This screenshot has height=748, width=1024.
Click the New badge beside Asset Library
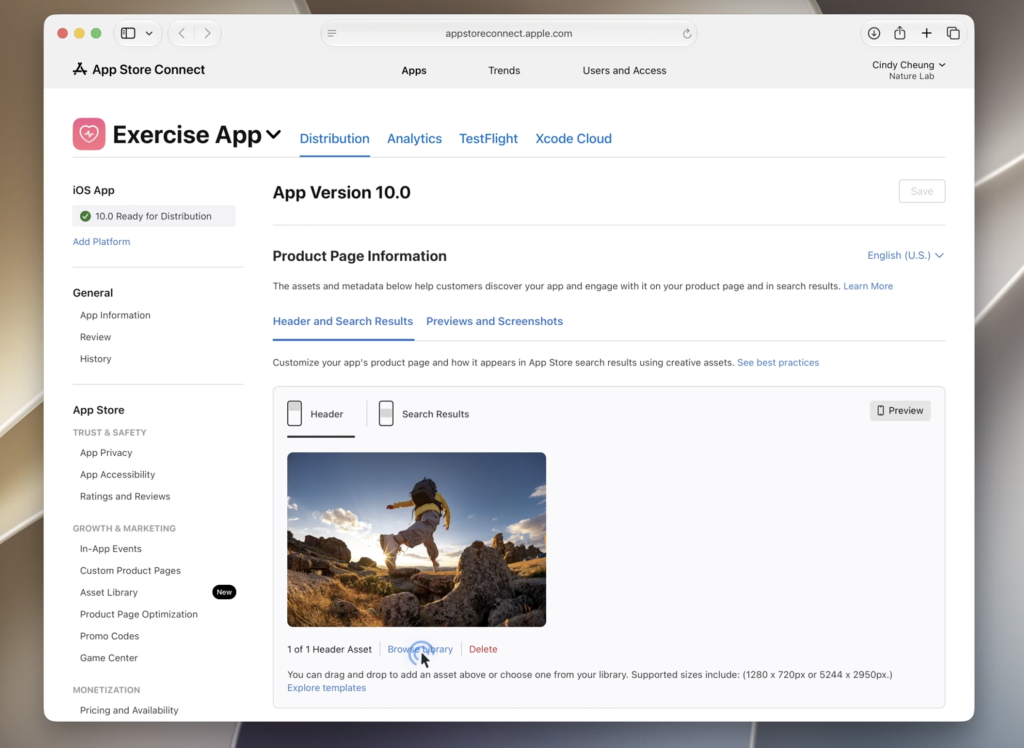224,592
